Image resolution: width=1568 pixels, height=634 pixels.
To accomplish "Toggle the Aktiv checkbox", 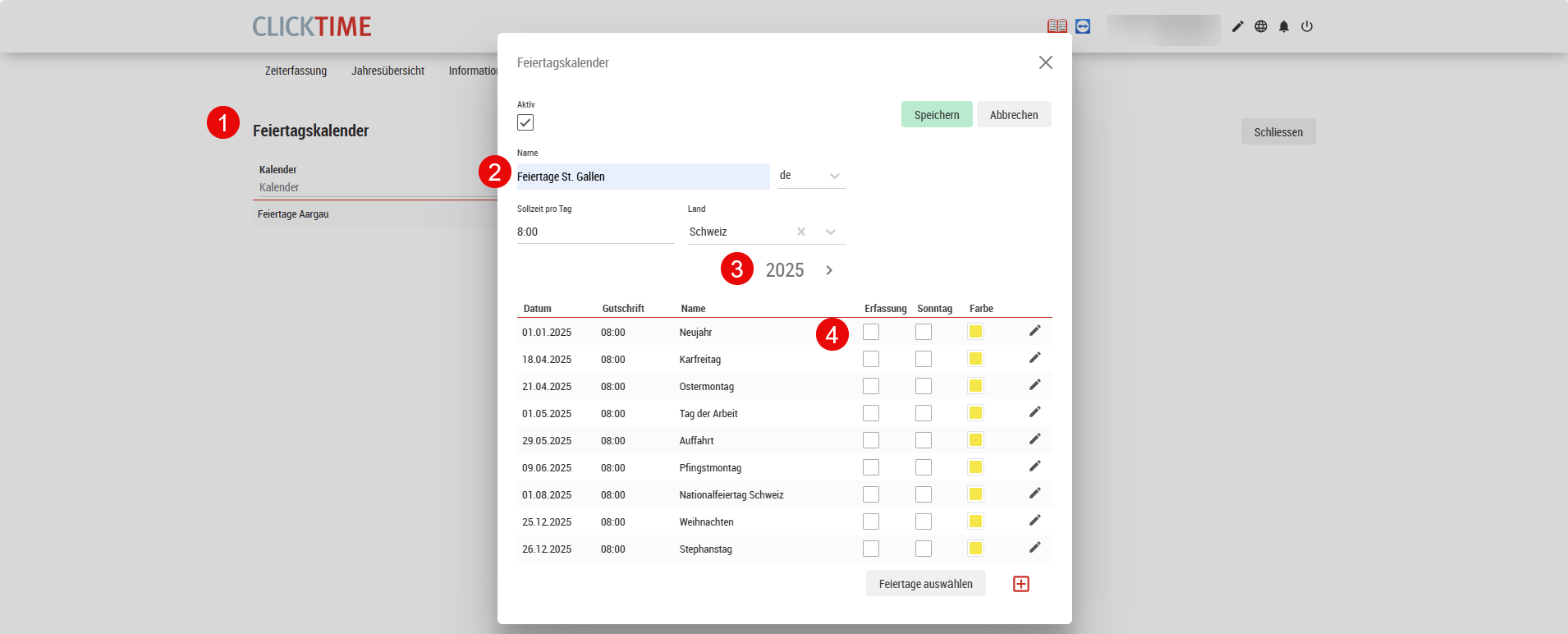I will [525, 122].
